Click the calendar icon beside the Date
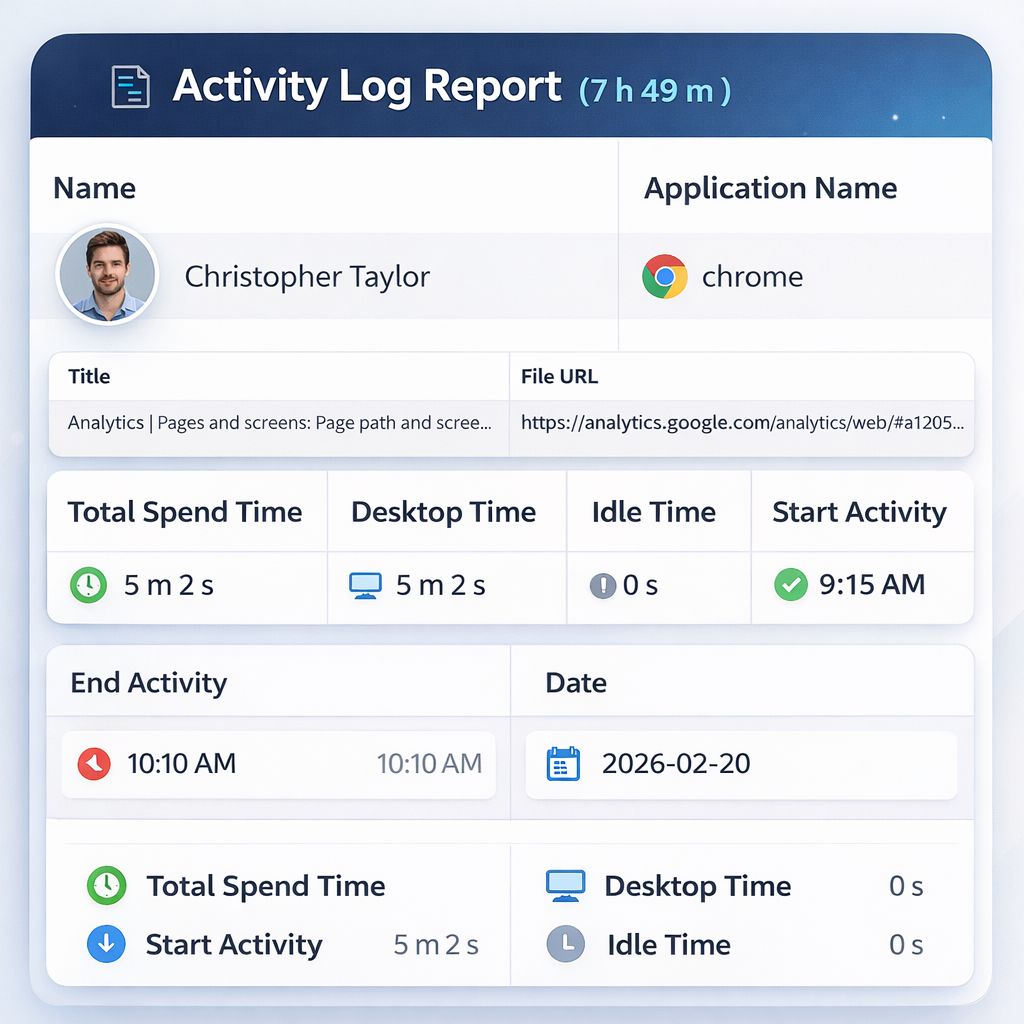Viewport: 1024px width, 1024px height. pos(565,763)
